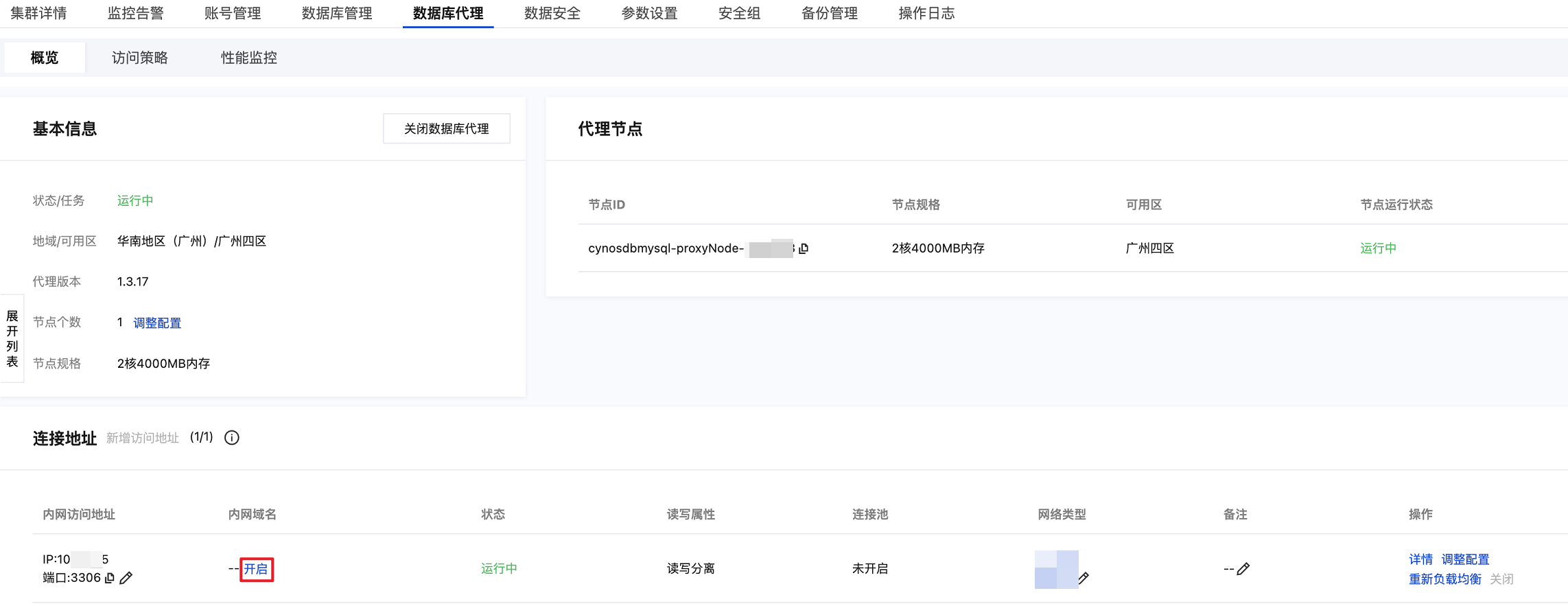Screen dimensions: 1568x606
Task: Switch to the 性能监控 tab
Action: 248,58
